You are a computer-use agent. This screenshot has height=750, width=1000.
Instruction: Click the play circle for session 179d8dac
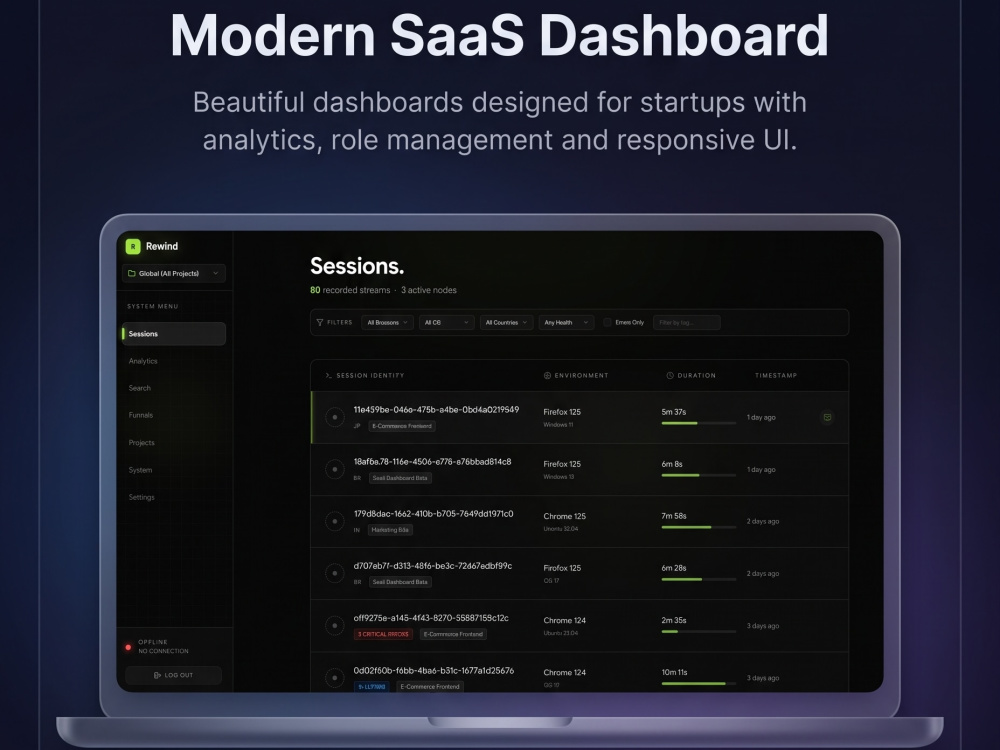coord(335,521)
